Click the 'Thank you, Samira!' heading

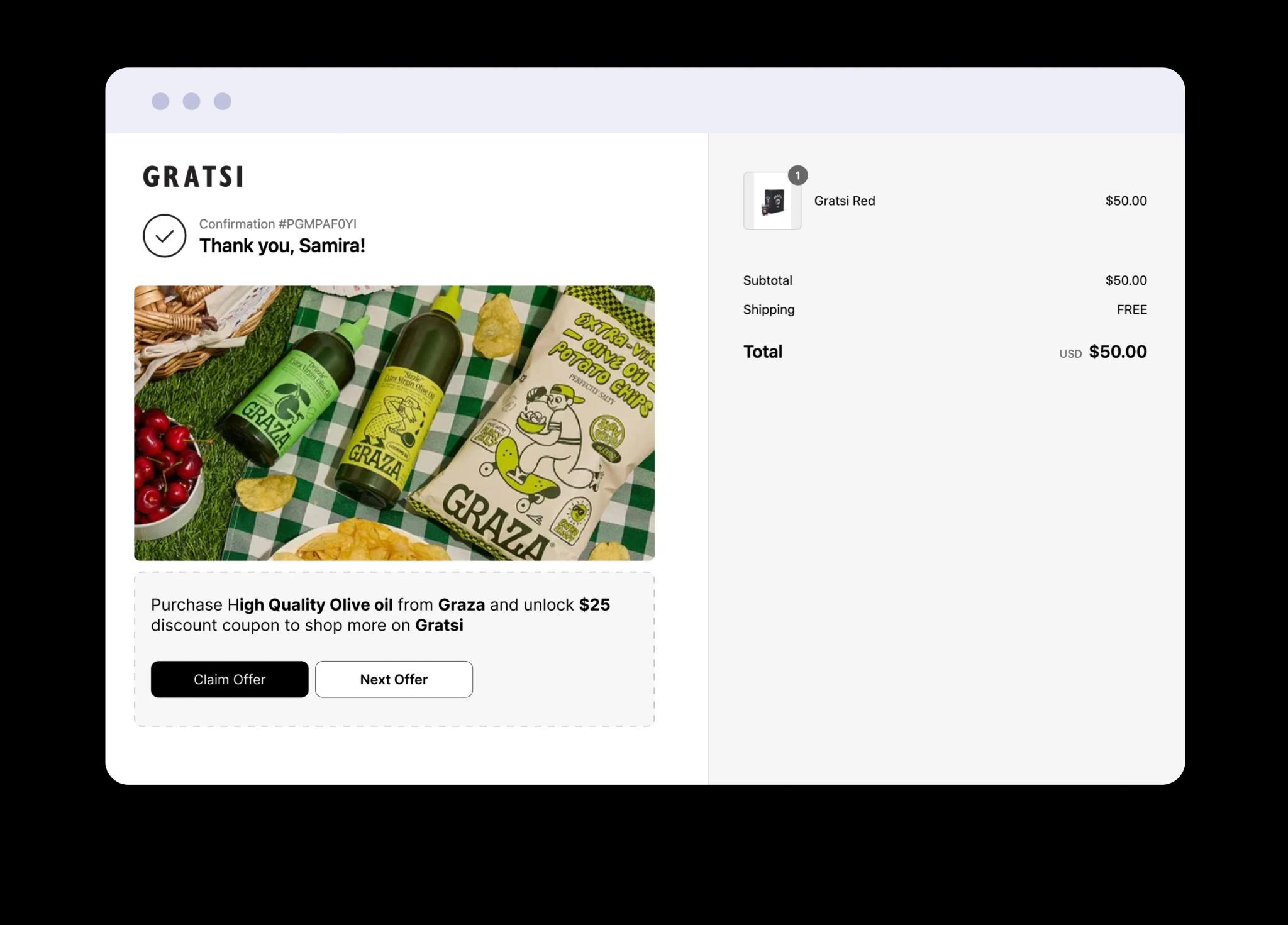click(282, 245)
